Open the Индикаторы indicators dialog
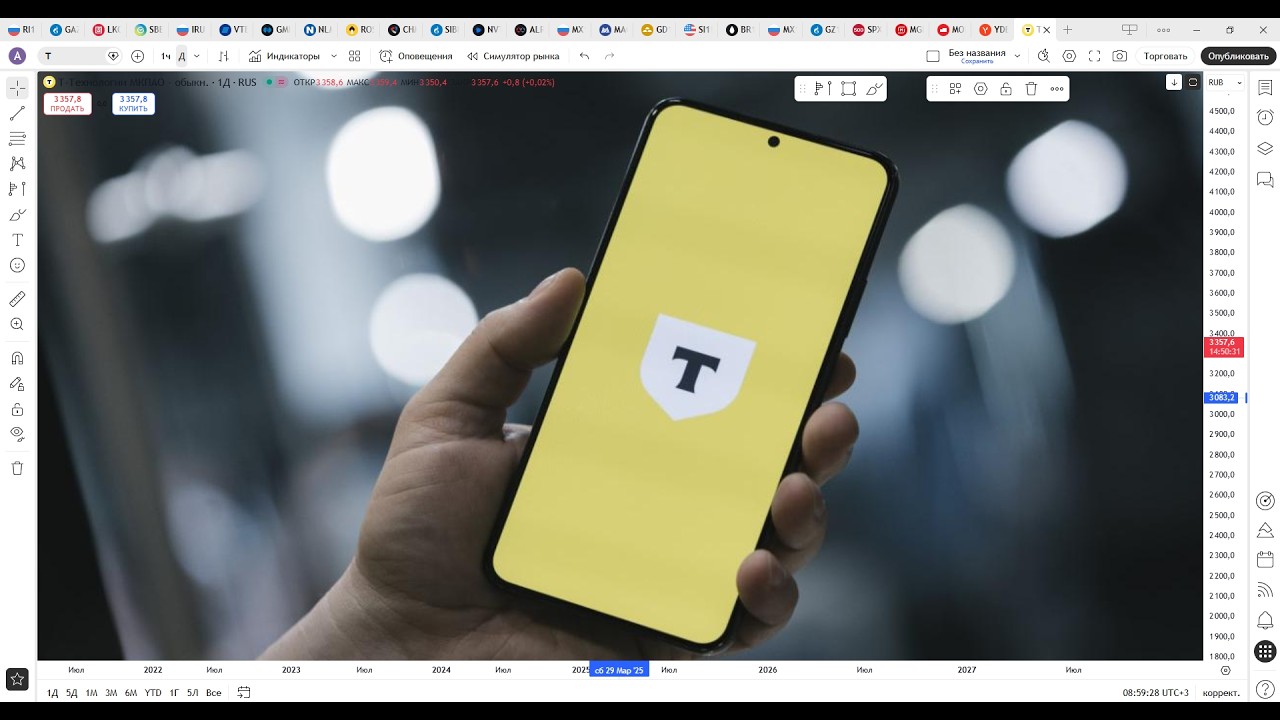This screenshot has height=720, width=1280. (285, 56)
